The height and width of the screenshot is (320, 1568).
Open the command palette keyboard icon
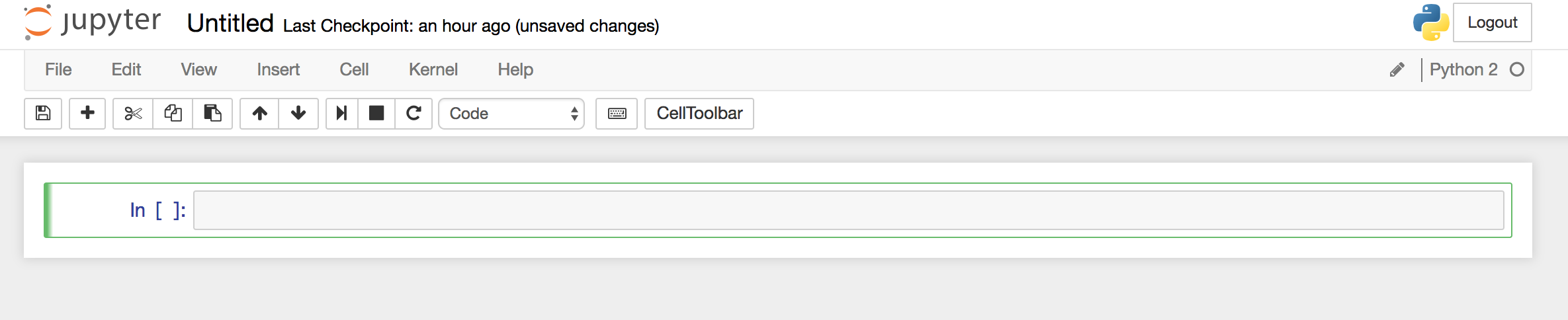[617, 114]
